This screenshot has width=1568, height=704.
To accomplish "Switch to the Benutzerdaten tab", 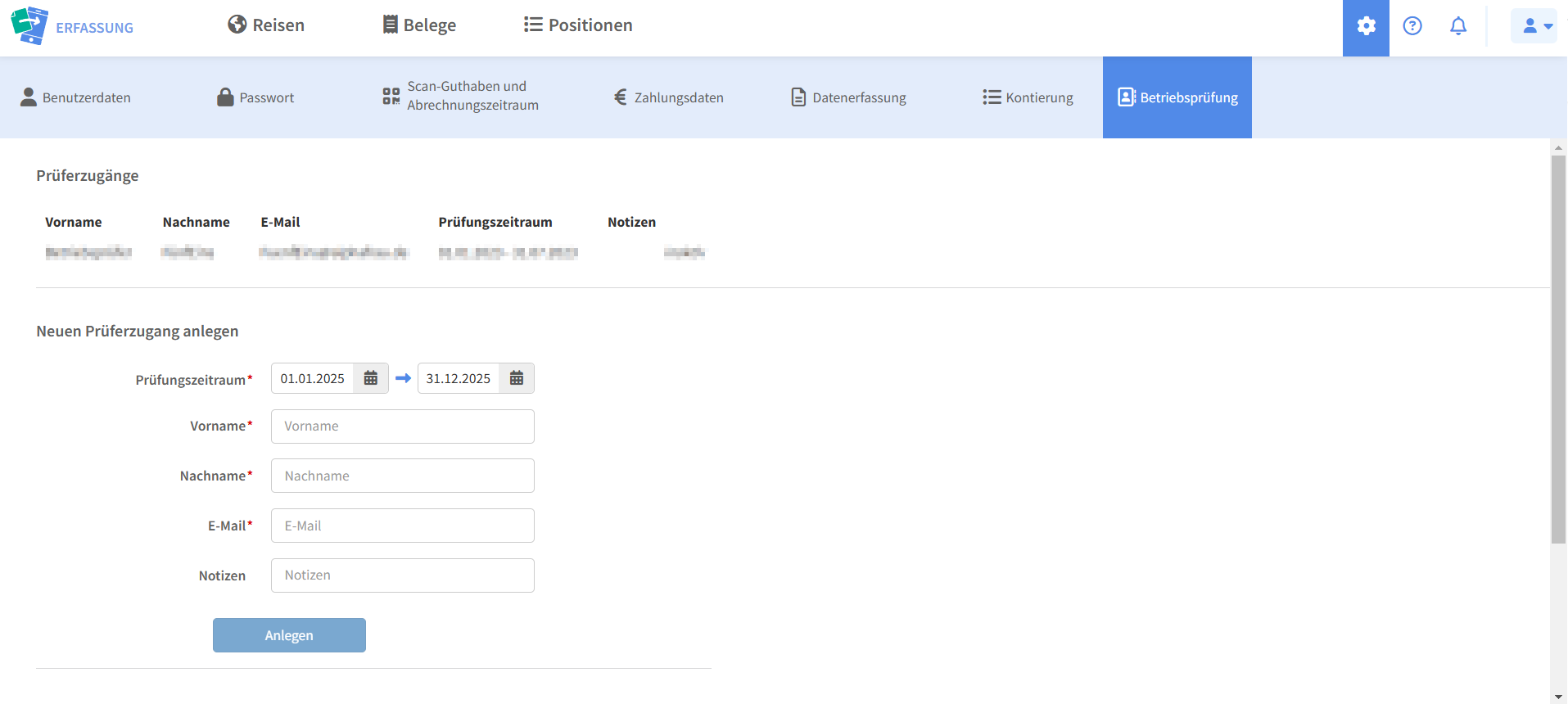I will [x=75, y=97].
